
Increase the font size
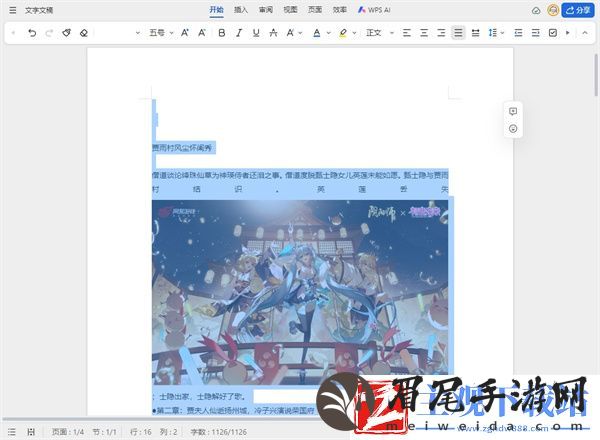pos(185,33)
